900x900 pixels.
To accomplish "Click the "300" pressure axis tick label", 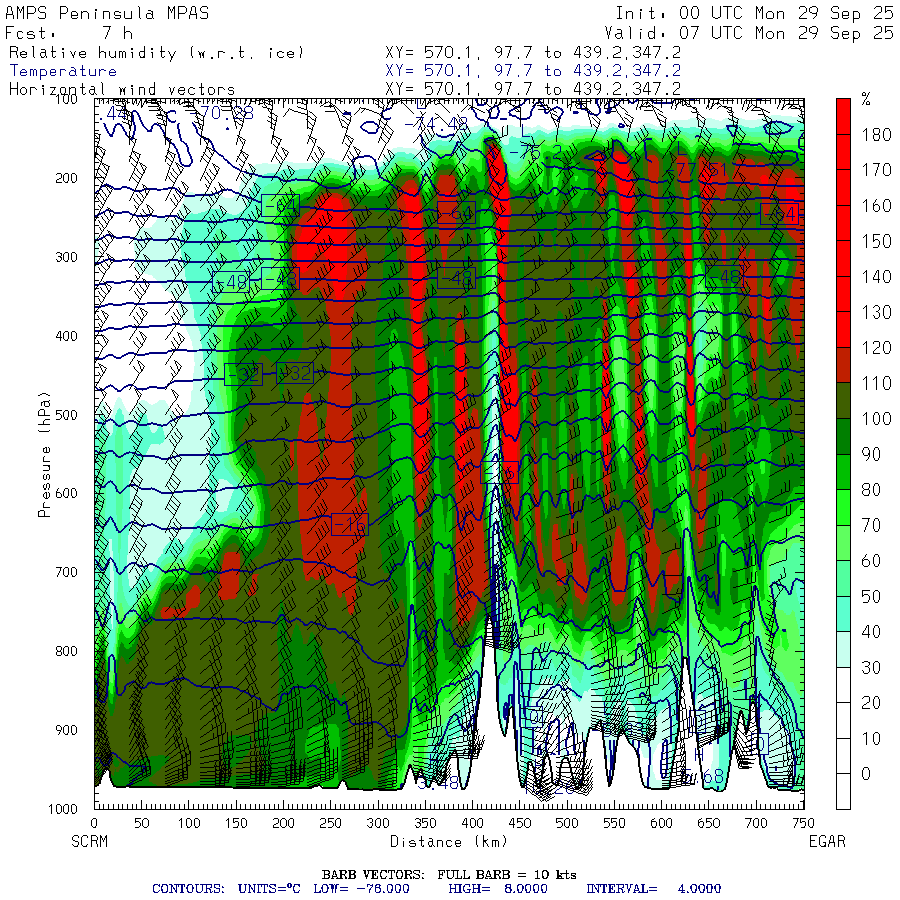I will click(66, 257).
